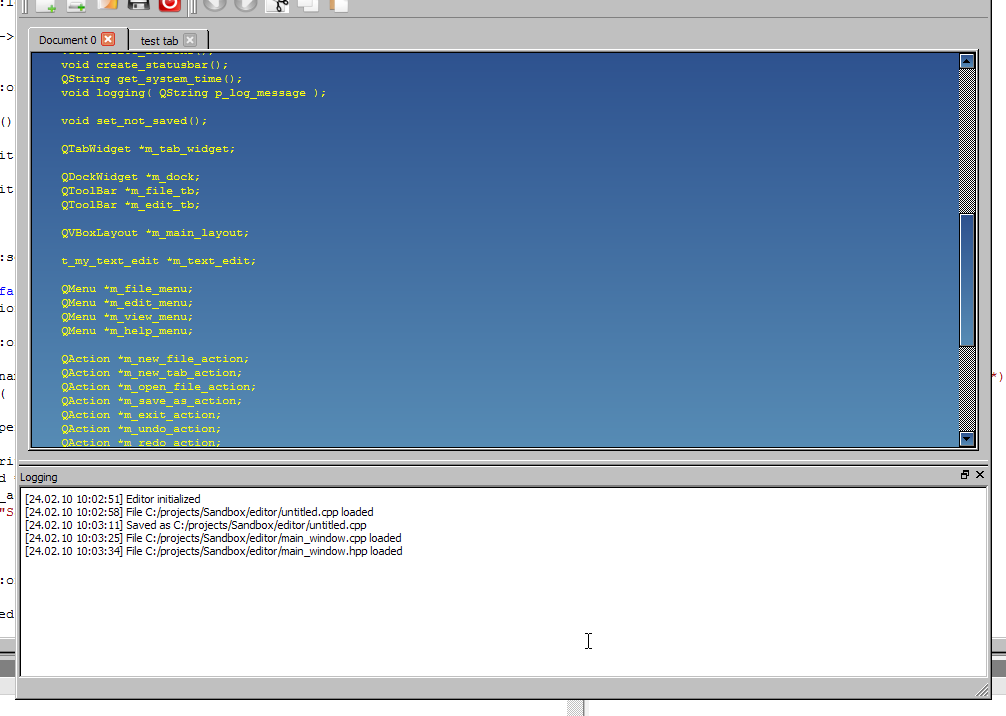
Task: Click the 'void create_statusbar();' code line
Action: click(144, 65)
